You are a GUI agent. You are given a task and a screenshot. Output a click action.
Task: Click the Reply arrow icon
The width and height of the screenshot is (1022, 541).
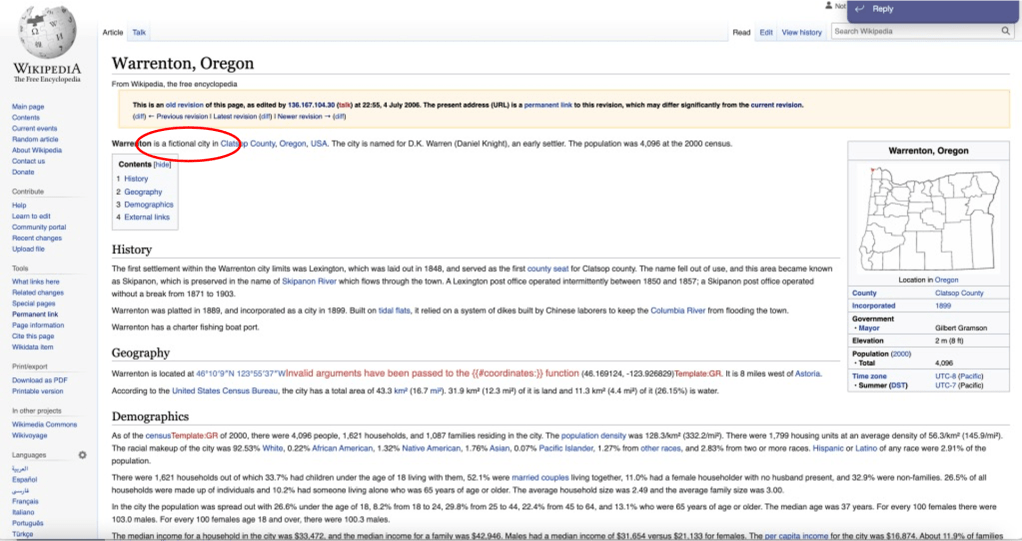click(859, 9)
